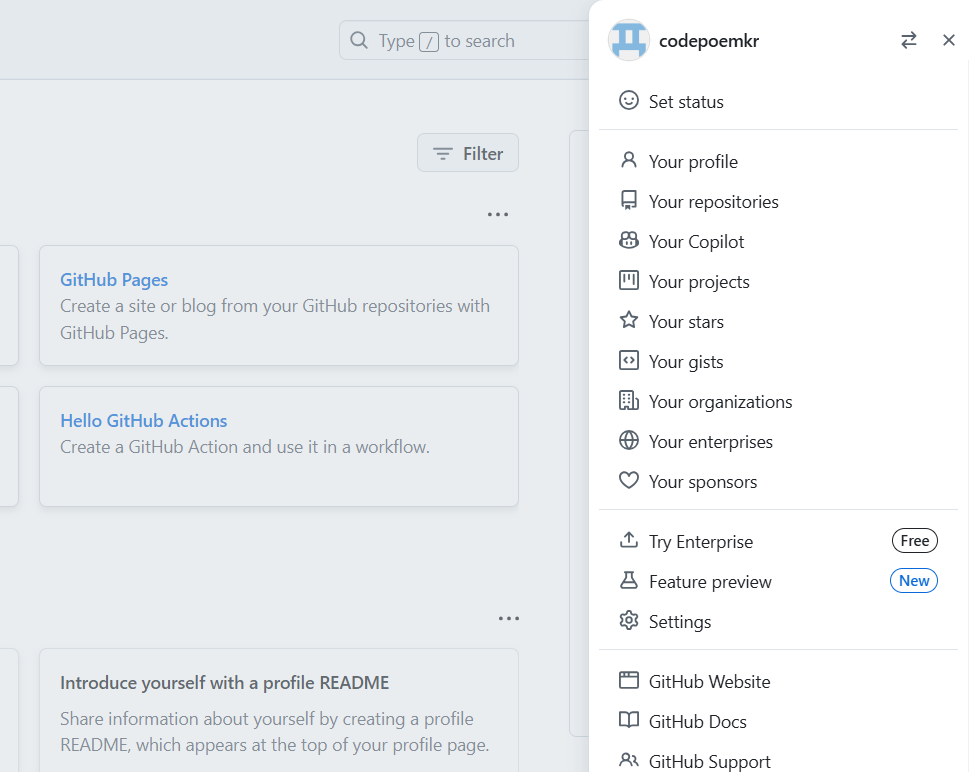Screen dimensions: 969x772
Task: Open Your profile
Action: [x=778, y=161]
